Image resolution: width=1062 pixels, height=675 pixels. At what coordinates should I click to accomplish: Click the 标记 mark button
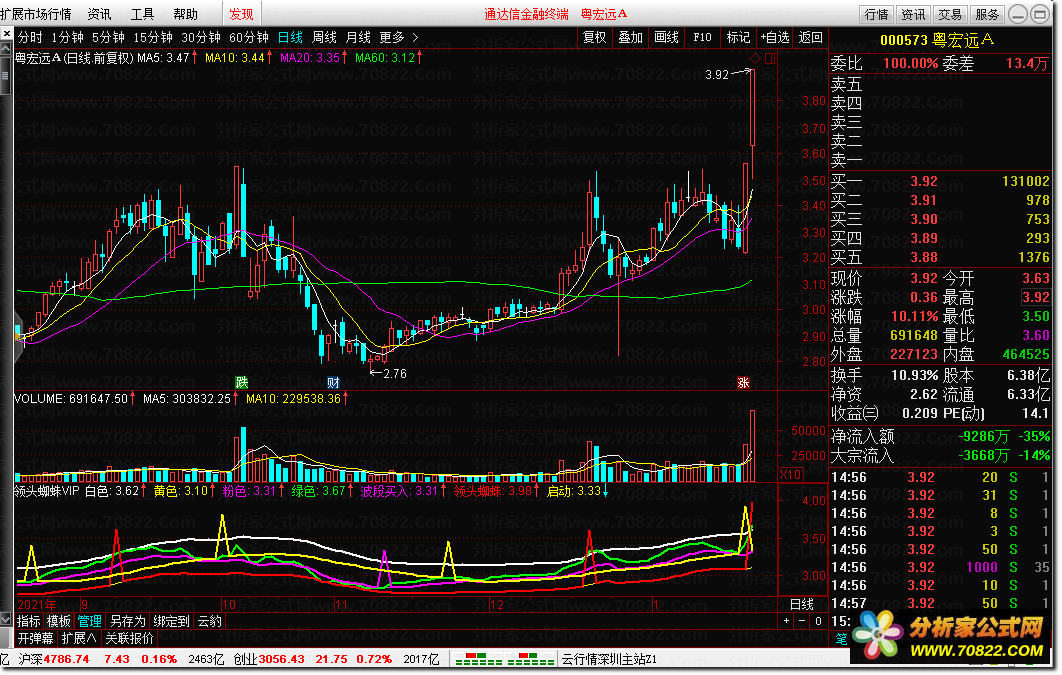(x=738, y=37)
